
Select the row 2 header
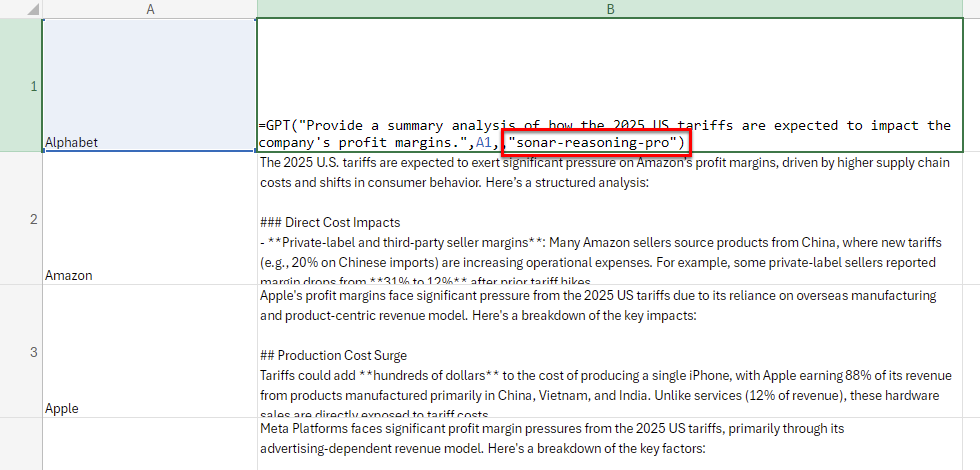click(x=21, y=219)
